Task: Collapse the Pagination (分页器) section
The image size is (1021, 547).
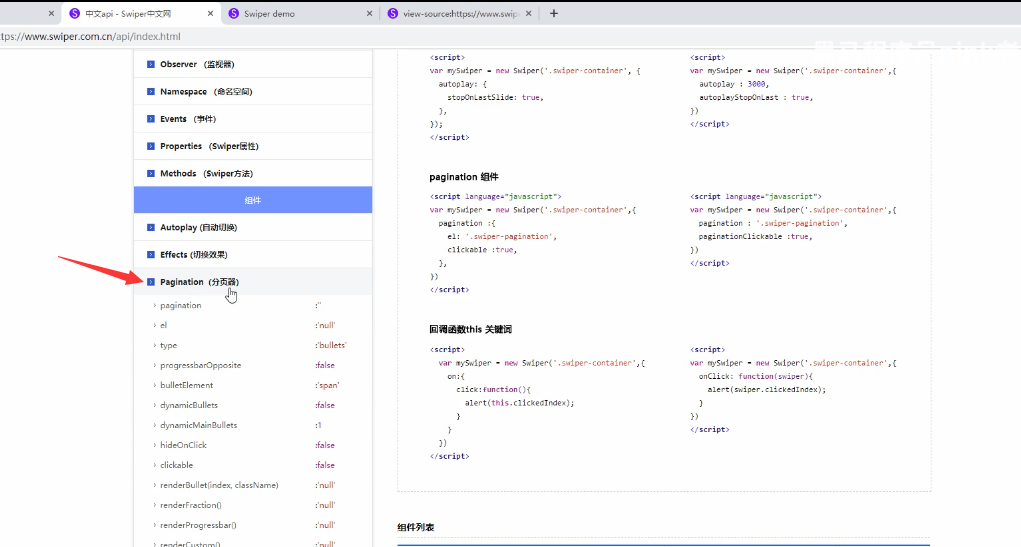Action: click(253, 282)
